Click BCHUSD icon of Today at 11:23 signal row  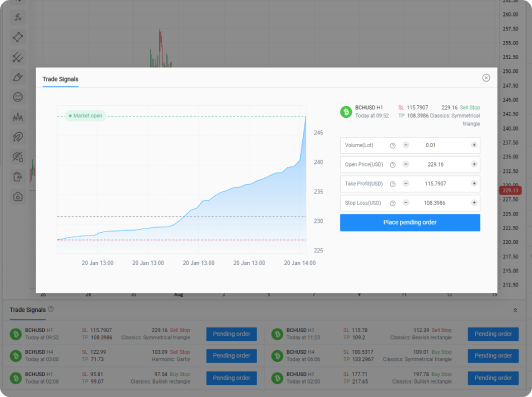(277, 334)
